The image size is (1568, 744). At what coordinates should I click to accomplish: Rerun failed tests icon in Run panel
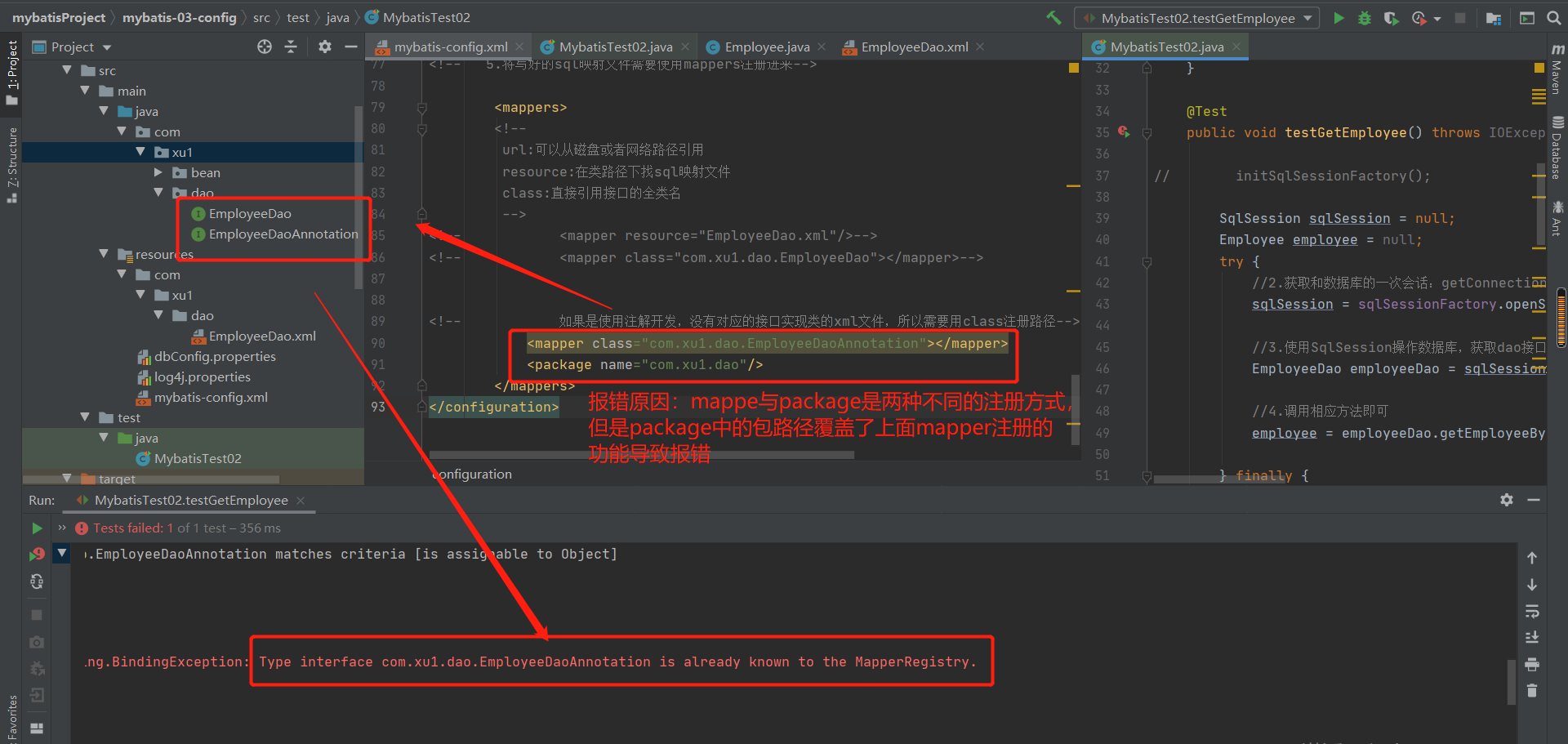click(x=37, y=555)
